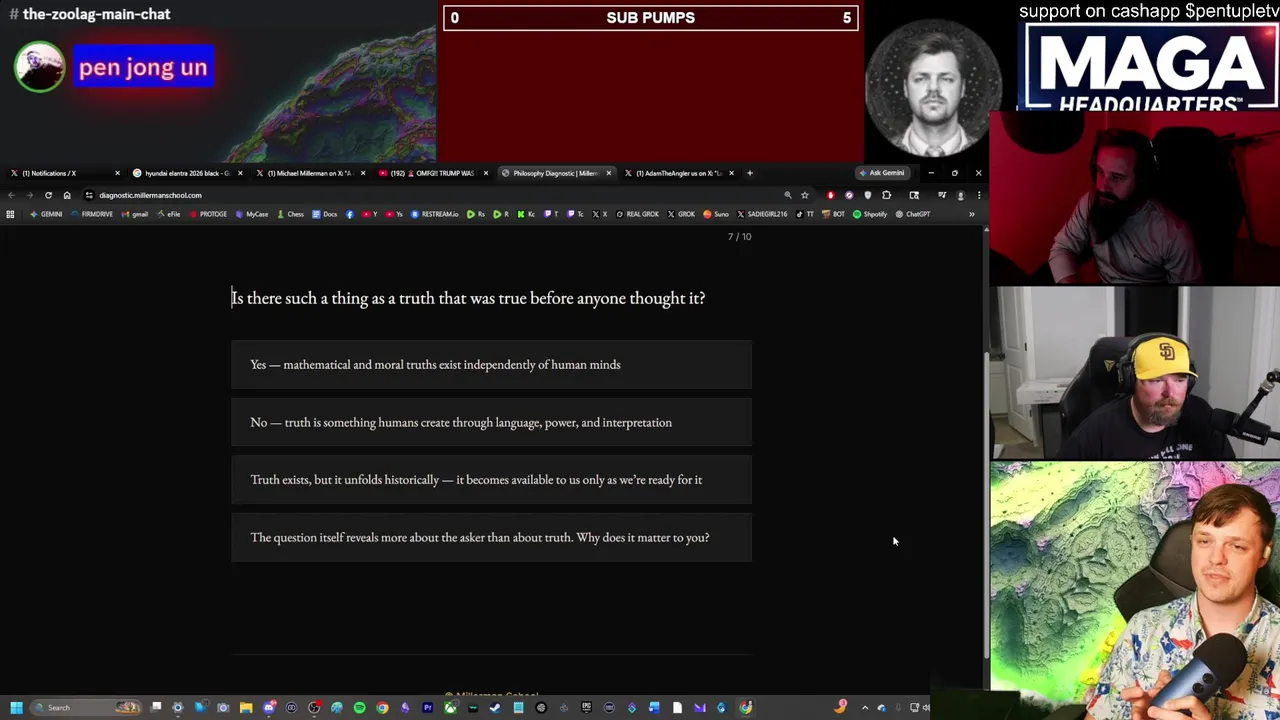The height and width of the screenshot is (720, 1280).
Task: Choose 'The question itself reveals more' answer
Action: coord(491,537)
